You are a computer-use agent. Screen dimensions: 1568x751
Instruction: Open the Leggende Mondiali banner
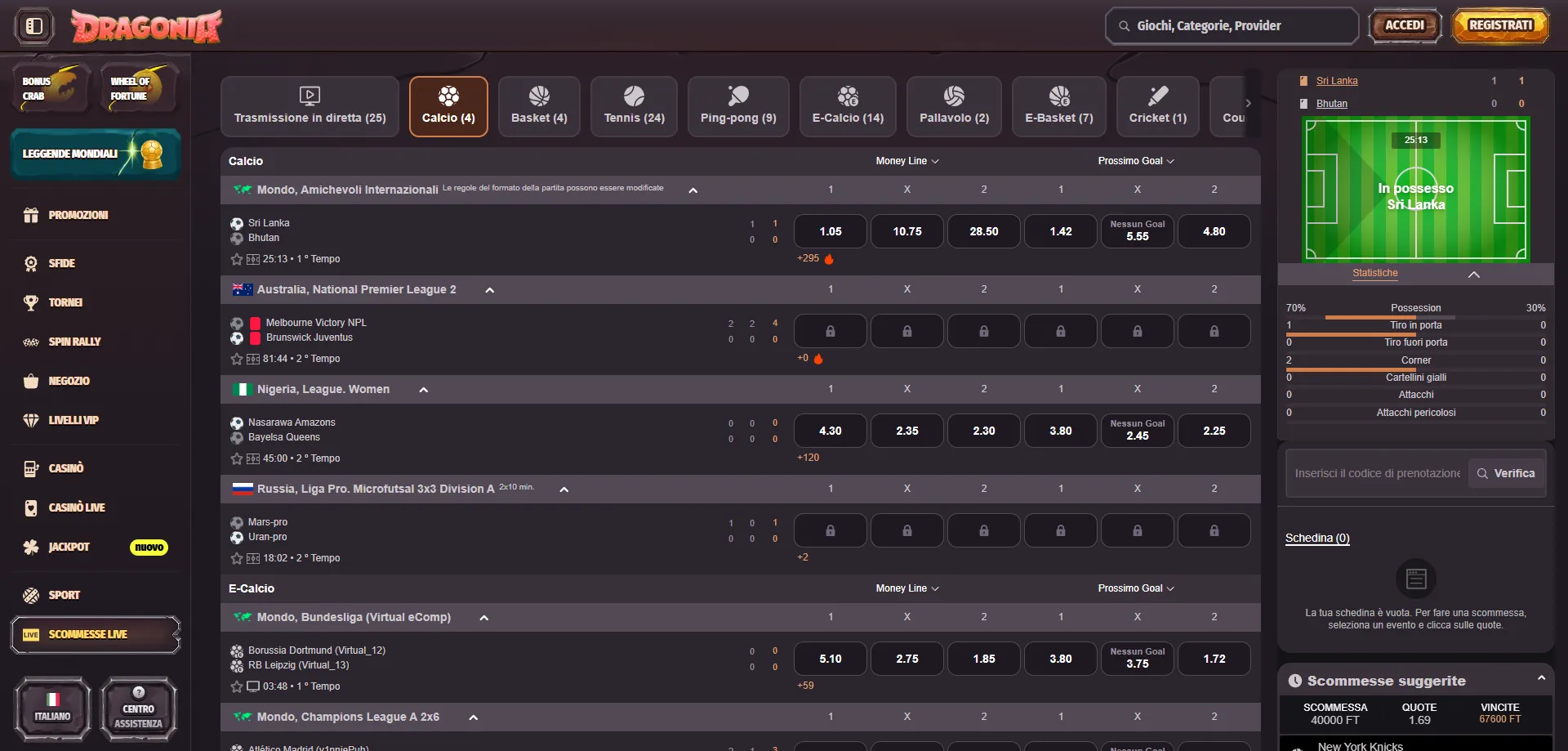coord(96,154)
